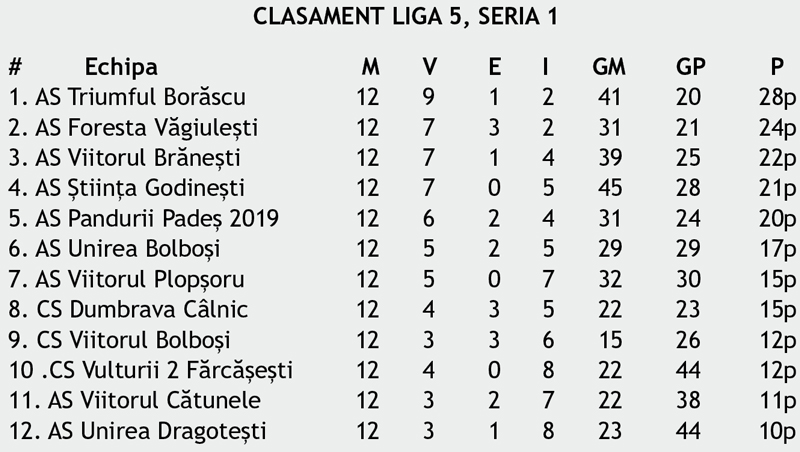
Task: Click the 28p points value for Borăscu
Action: pos(776,98)
